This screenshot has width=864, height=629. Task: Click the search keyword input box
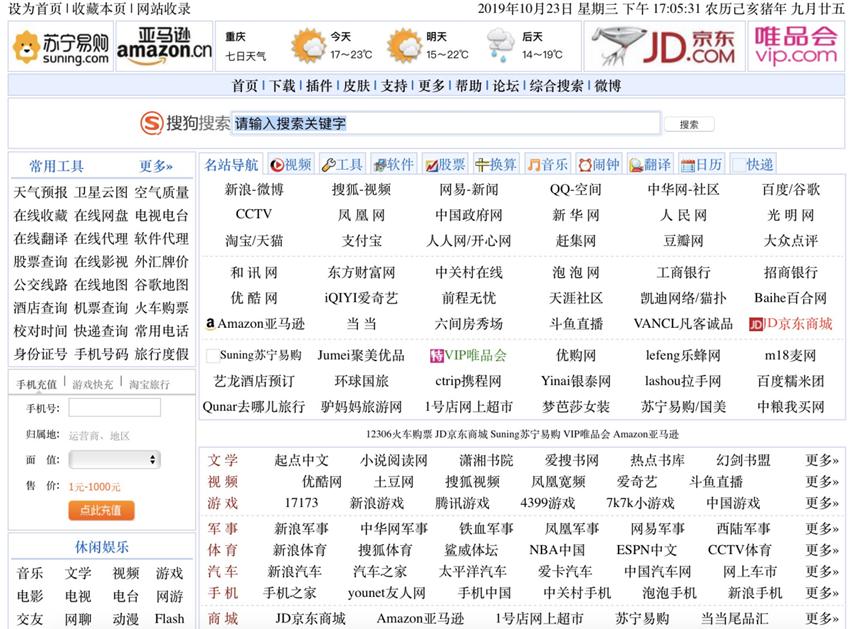tap(446, 123)
